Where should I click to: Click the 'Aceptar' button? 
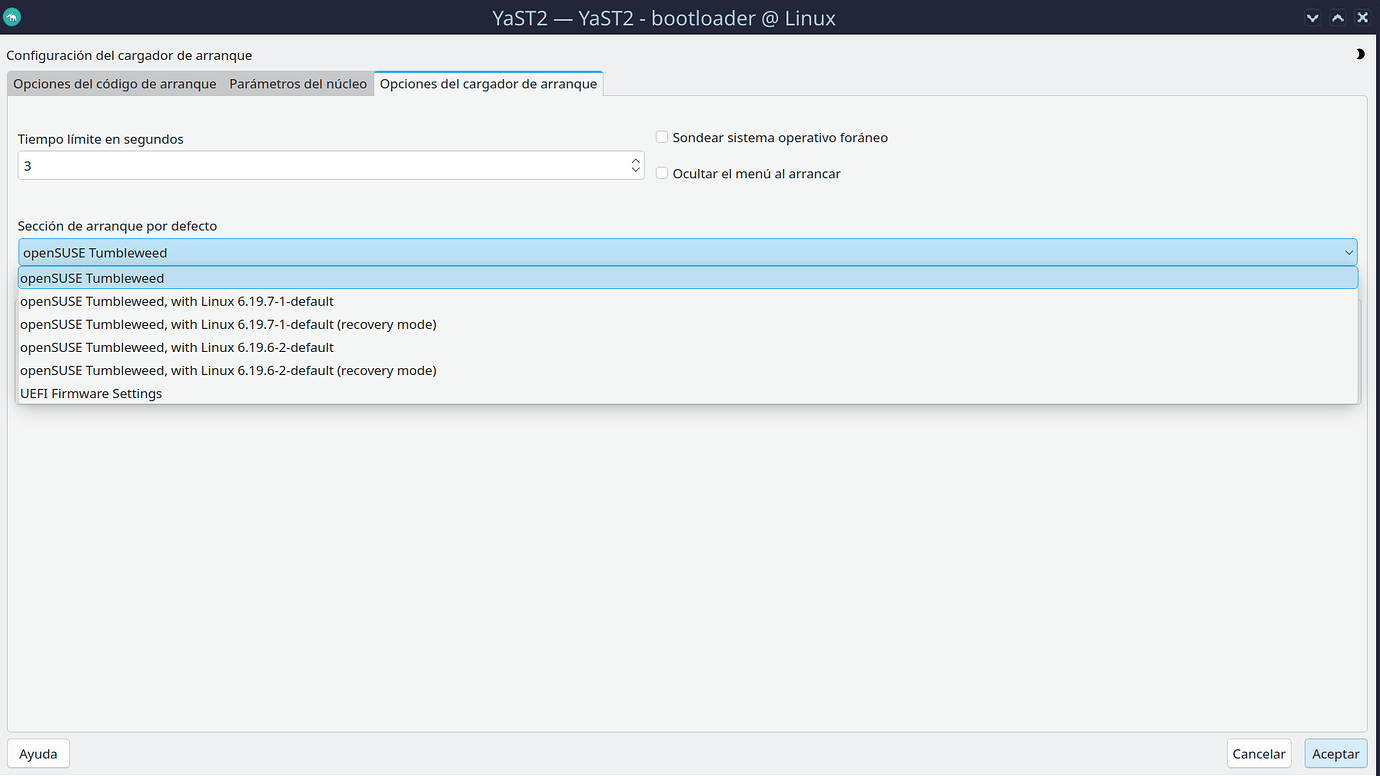(x=1335, y=754)
